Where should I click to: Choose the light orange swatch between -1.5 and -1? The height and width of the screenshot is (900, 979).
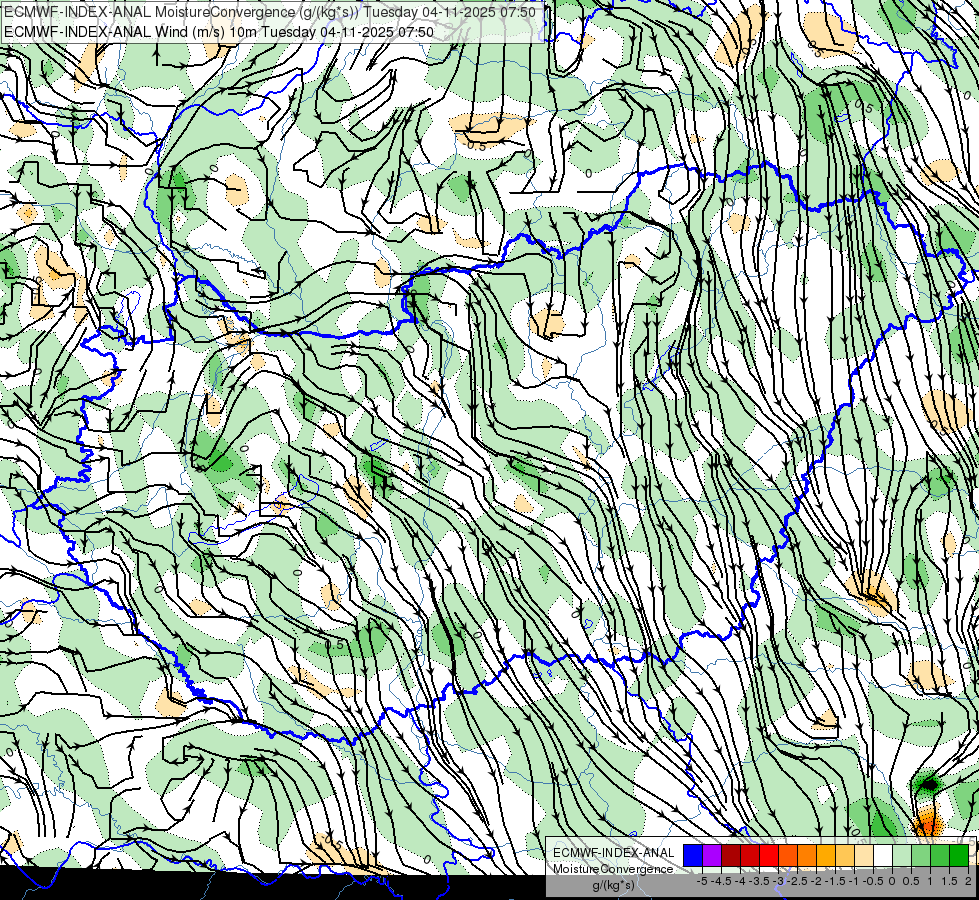click(x=845, y=855)
